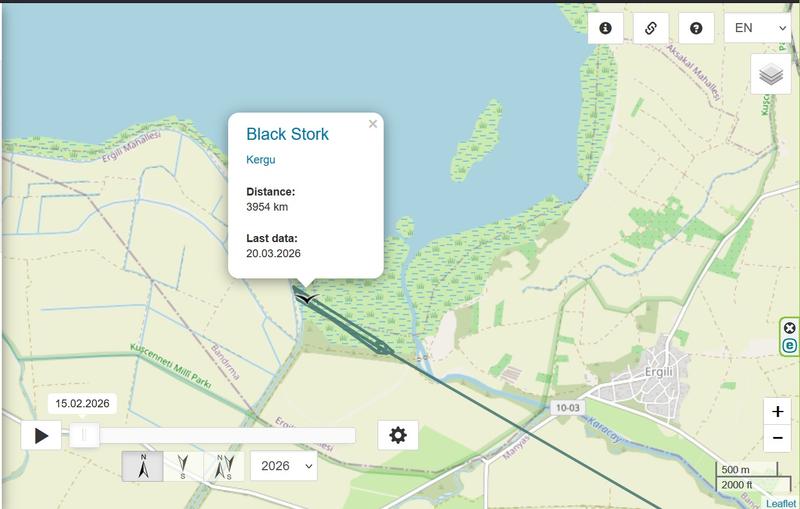Viewport: 800px width, 509px height.
Task: Click the stork bird marker on map
Action: click(307, 298)
